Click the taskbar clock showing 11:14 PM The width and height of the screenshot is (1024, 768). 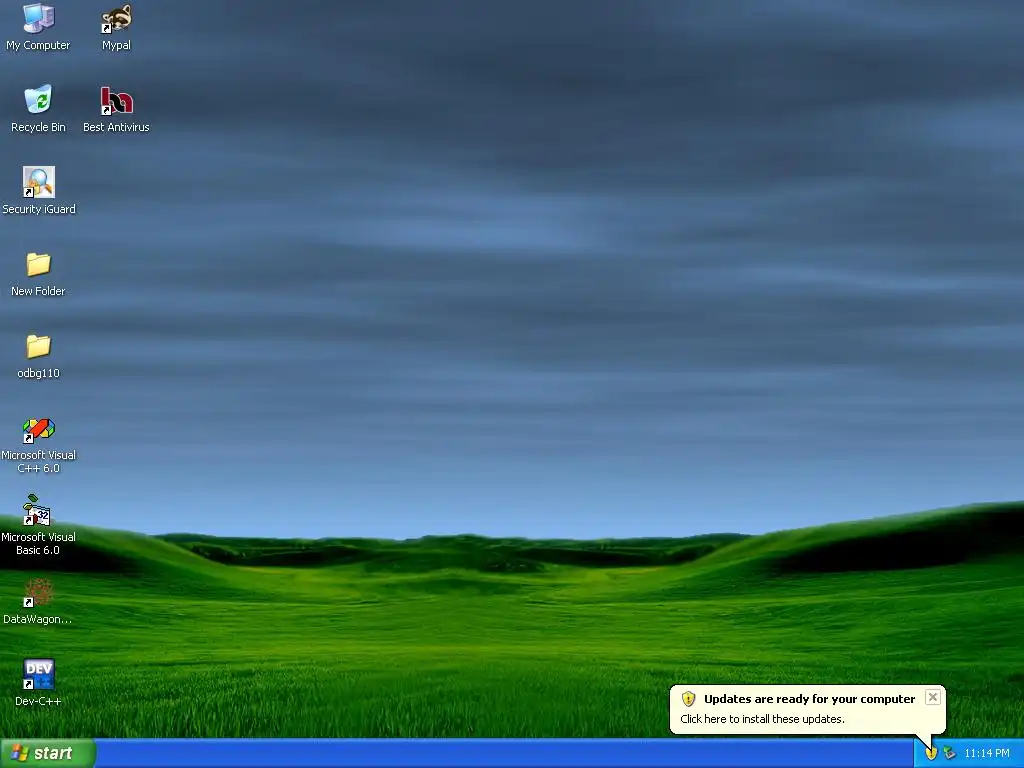tap(987, 754)
